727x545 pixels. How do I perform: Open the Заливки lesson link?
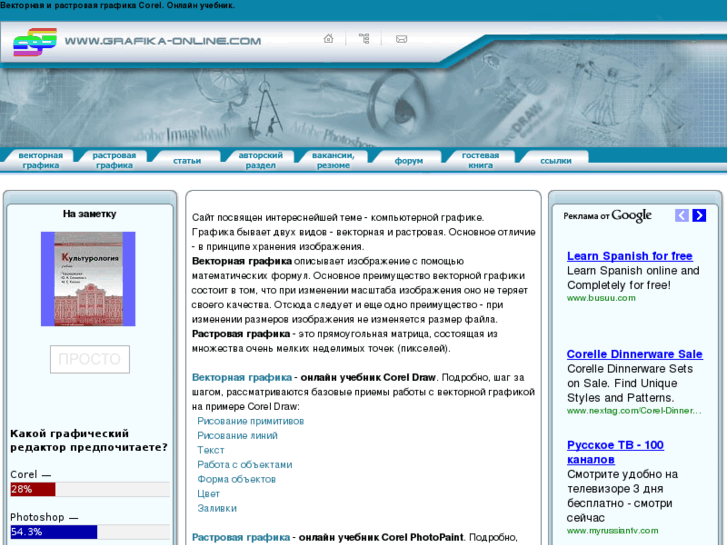[217, 508]
